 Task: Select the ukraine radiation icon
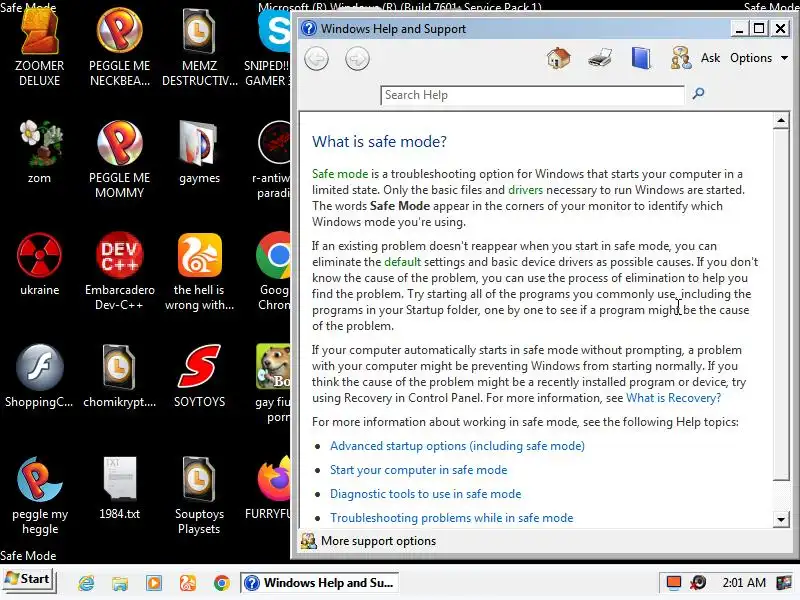(x=39, y=264)
